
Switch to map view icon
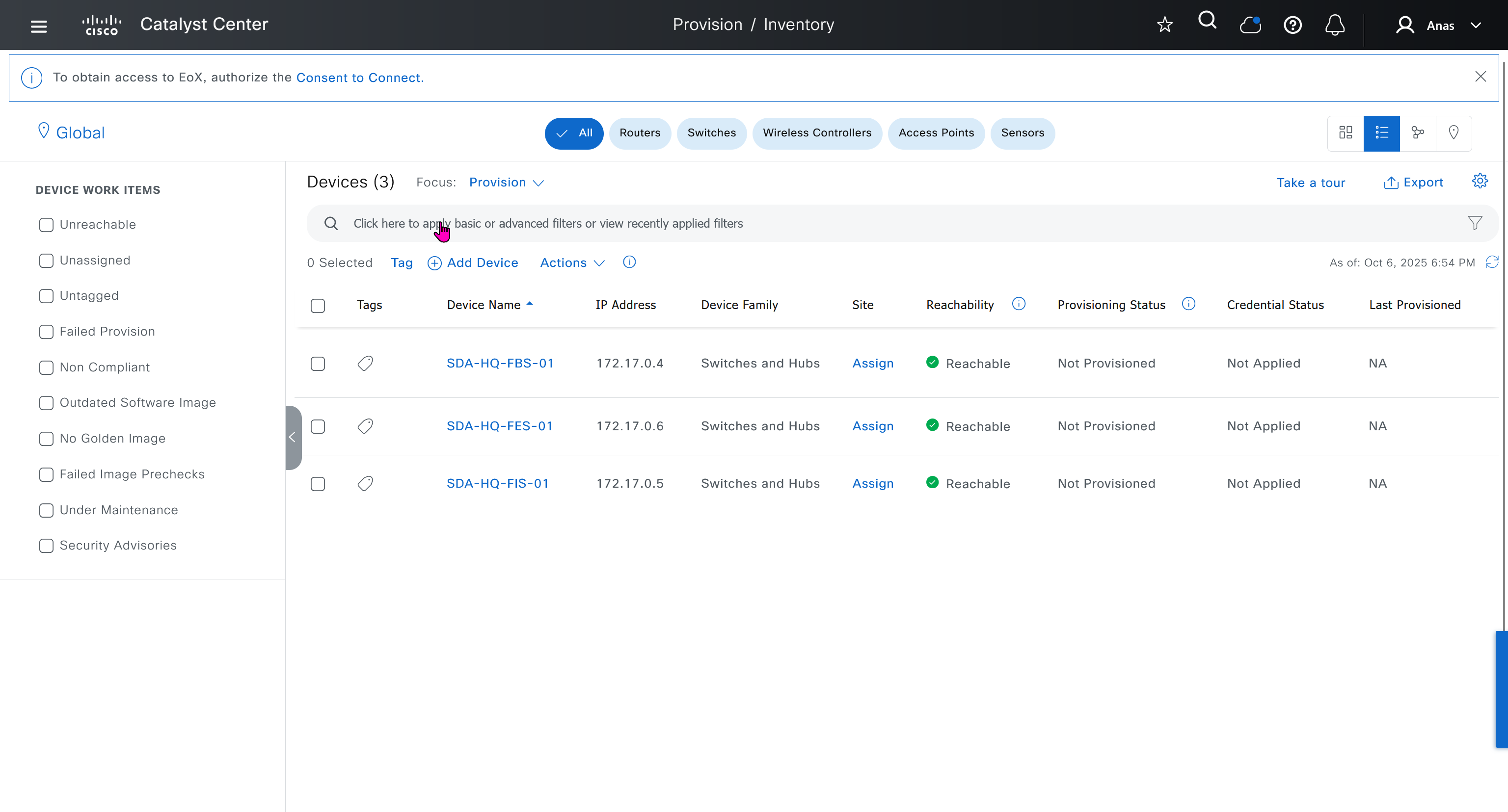[x=1453, y=133]
